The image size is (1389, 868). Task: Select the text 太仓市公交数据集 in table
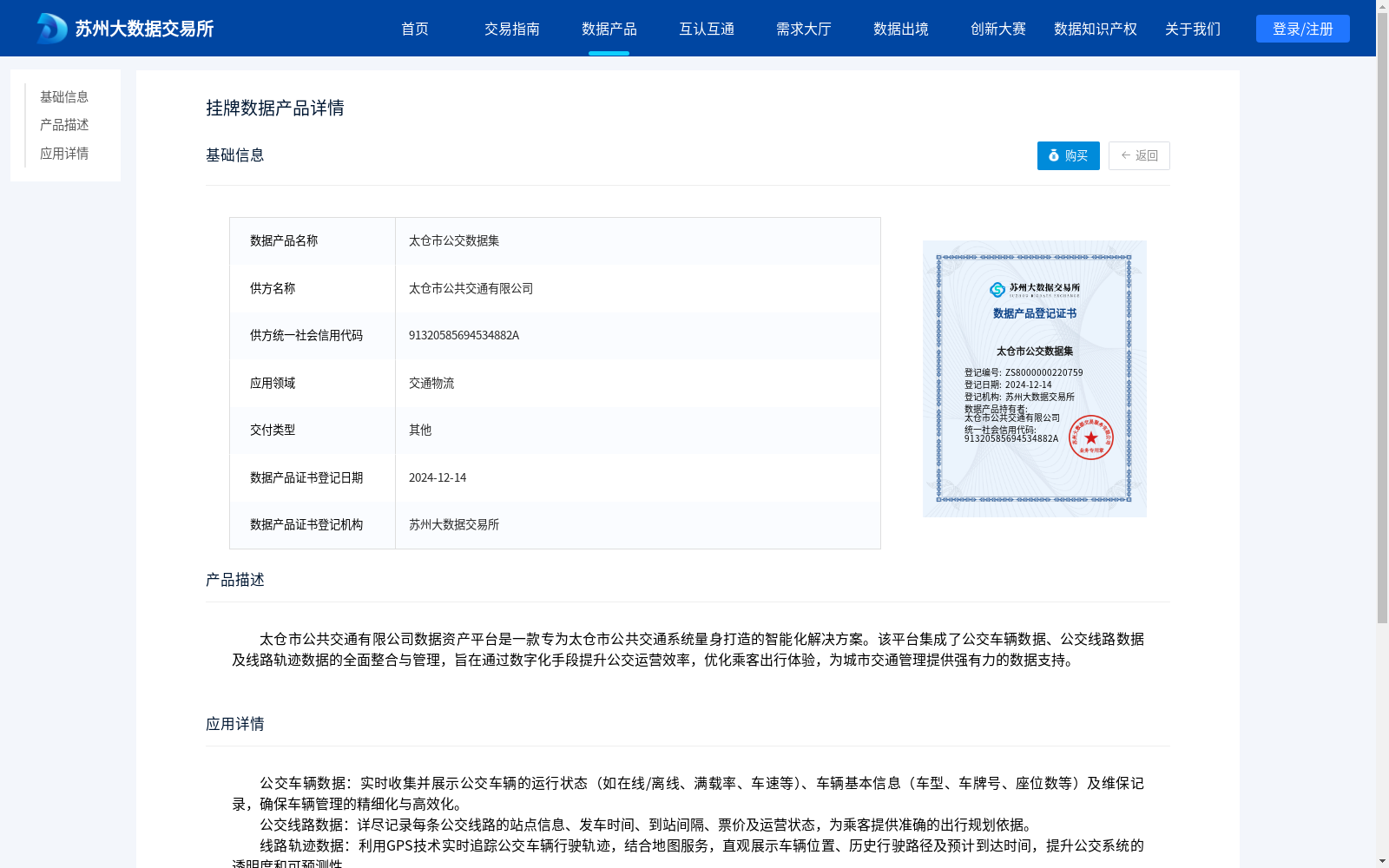click(454, 241)
